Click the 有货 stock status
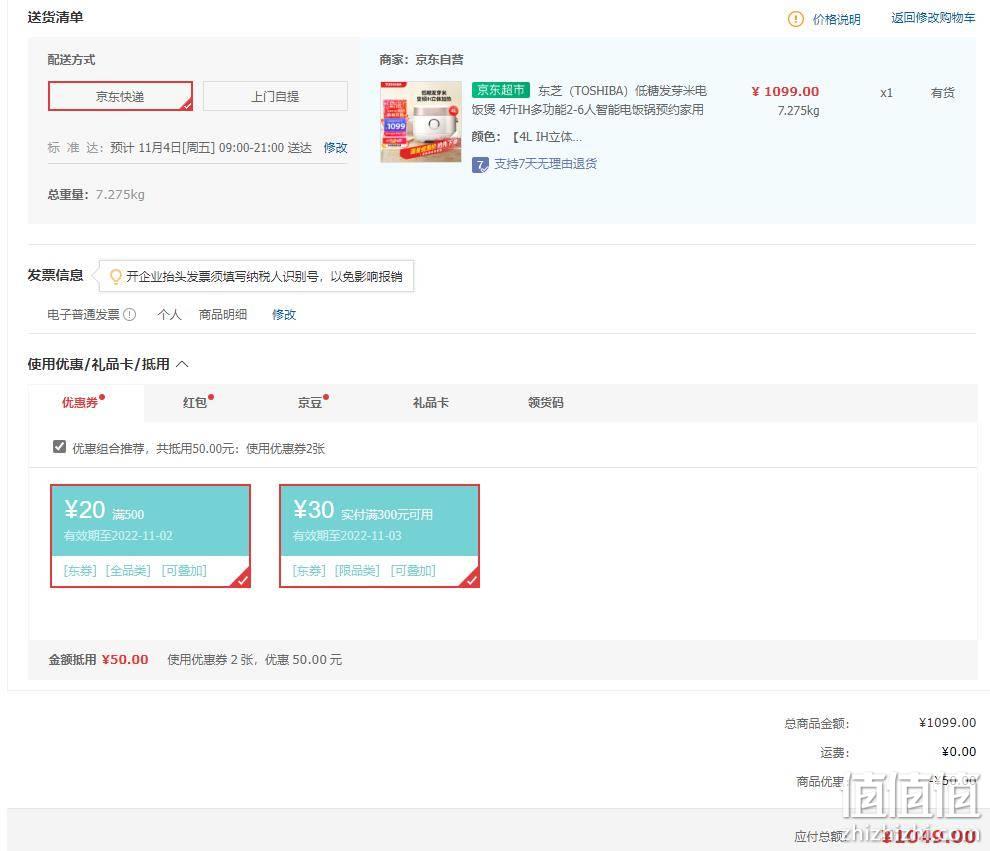990x851 pixels. coord(943,93)
